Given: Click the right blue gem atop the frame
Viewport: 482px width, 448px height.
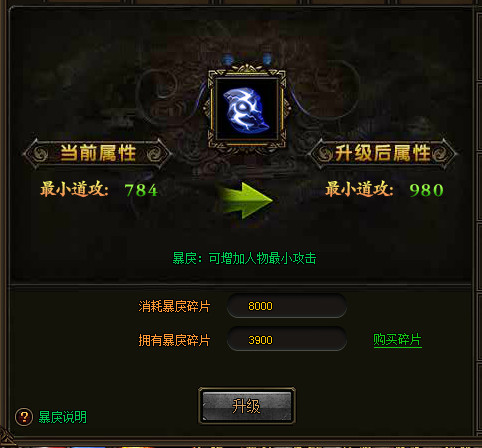Looking at the screenshot, I should [267, 59].
